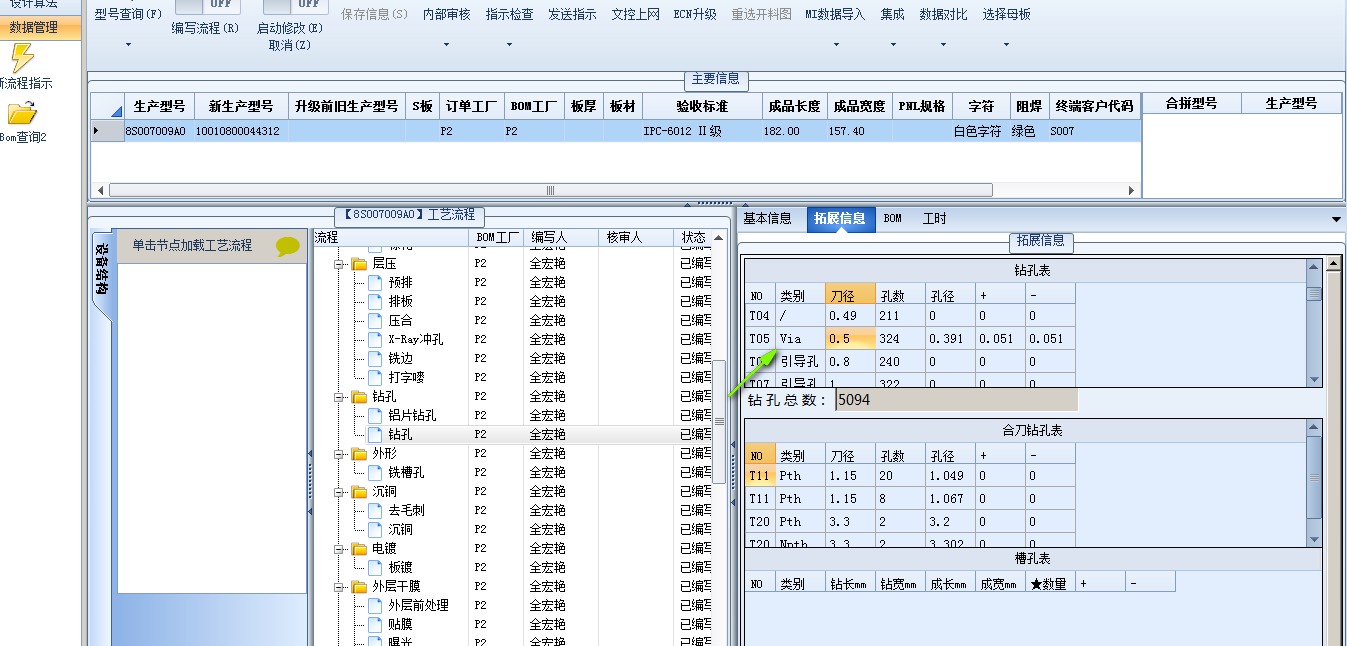
Task: Collapse the 层压 tree node
Action: (x=340, y=264)
